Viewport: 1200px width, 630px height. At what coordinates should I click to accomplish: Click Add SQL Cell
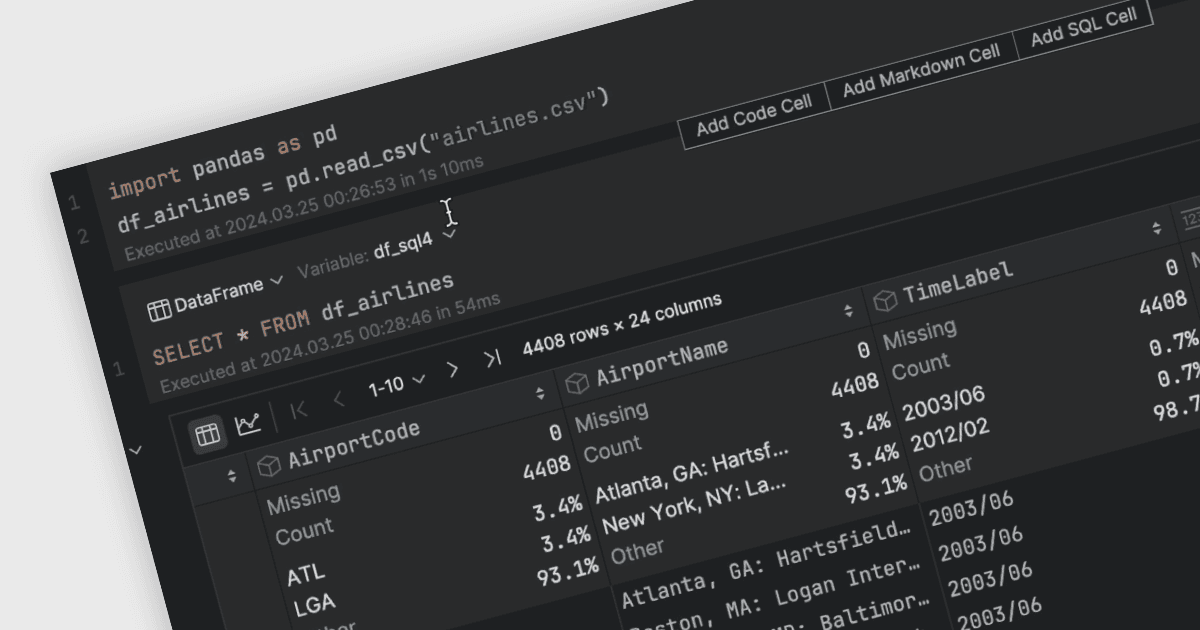(1084, 28)
